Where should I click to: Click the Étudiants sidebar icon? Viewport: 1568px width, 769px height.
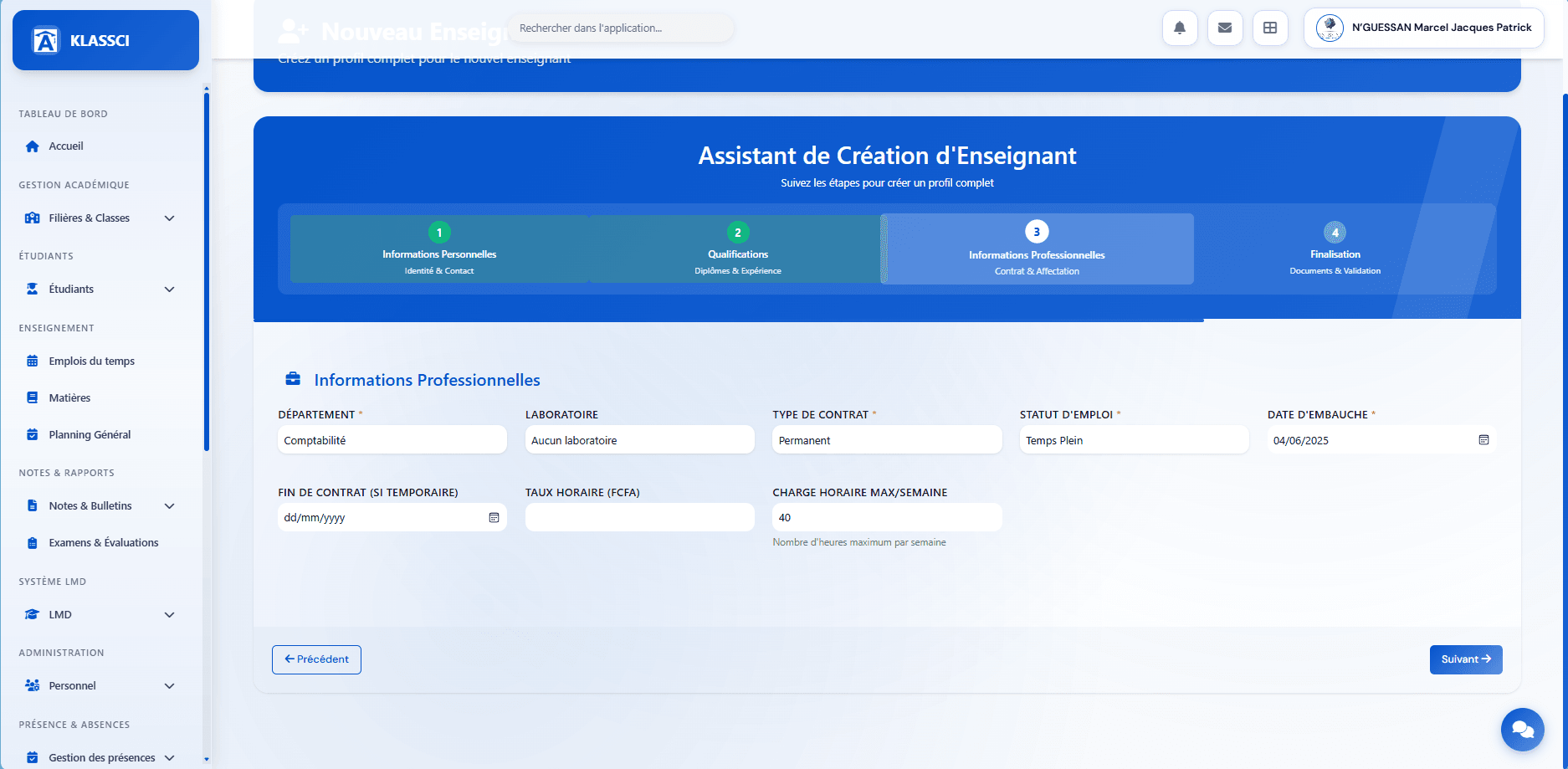pos(33,290)
